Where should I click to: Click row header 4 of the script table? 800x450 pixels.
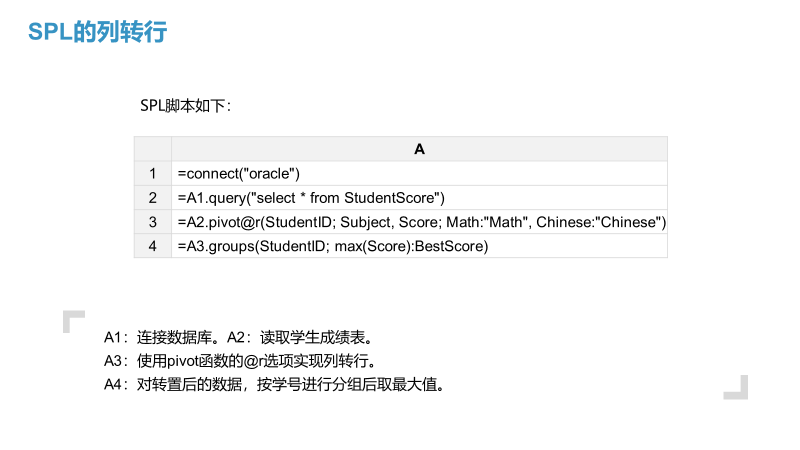[152, 245]
